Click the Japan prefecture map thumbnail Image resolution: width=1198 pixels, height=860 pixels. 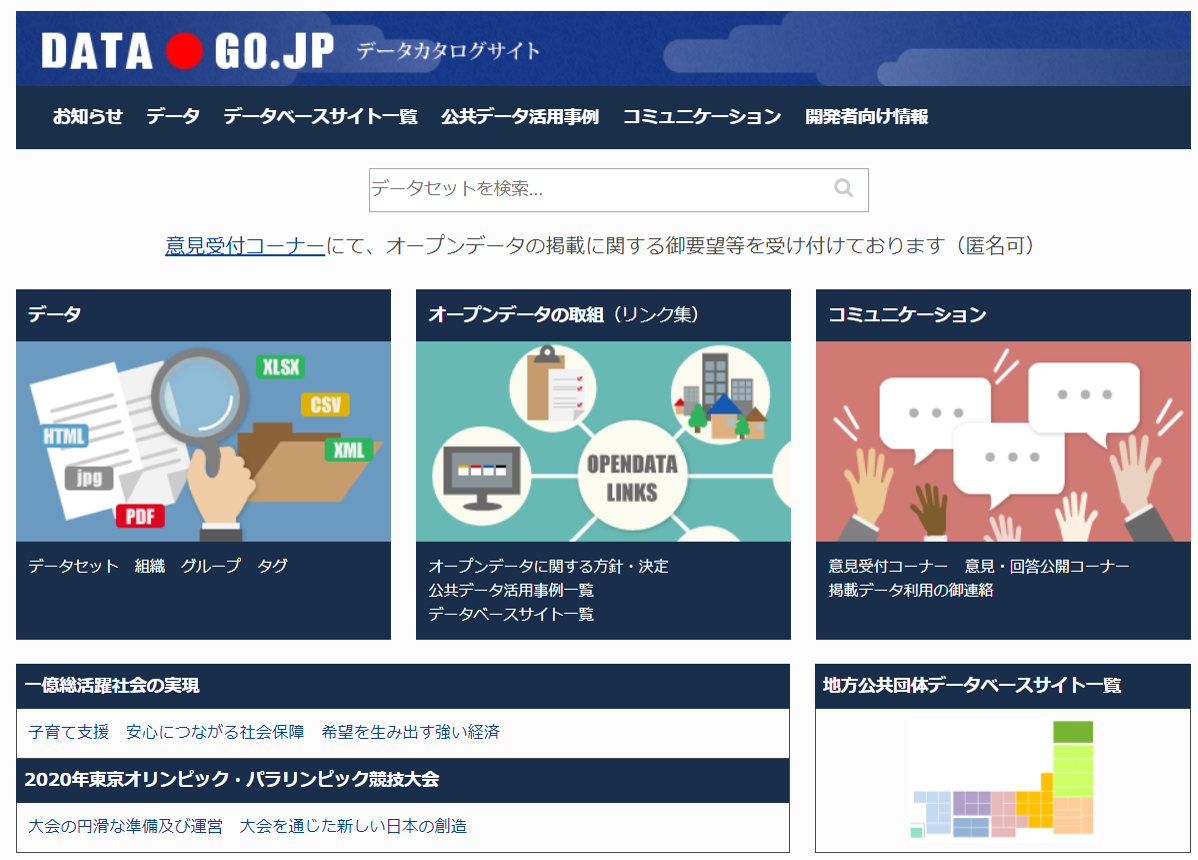(x=1002, y=779)
